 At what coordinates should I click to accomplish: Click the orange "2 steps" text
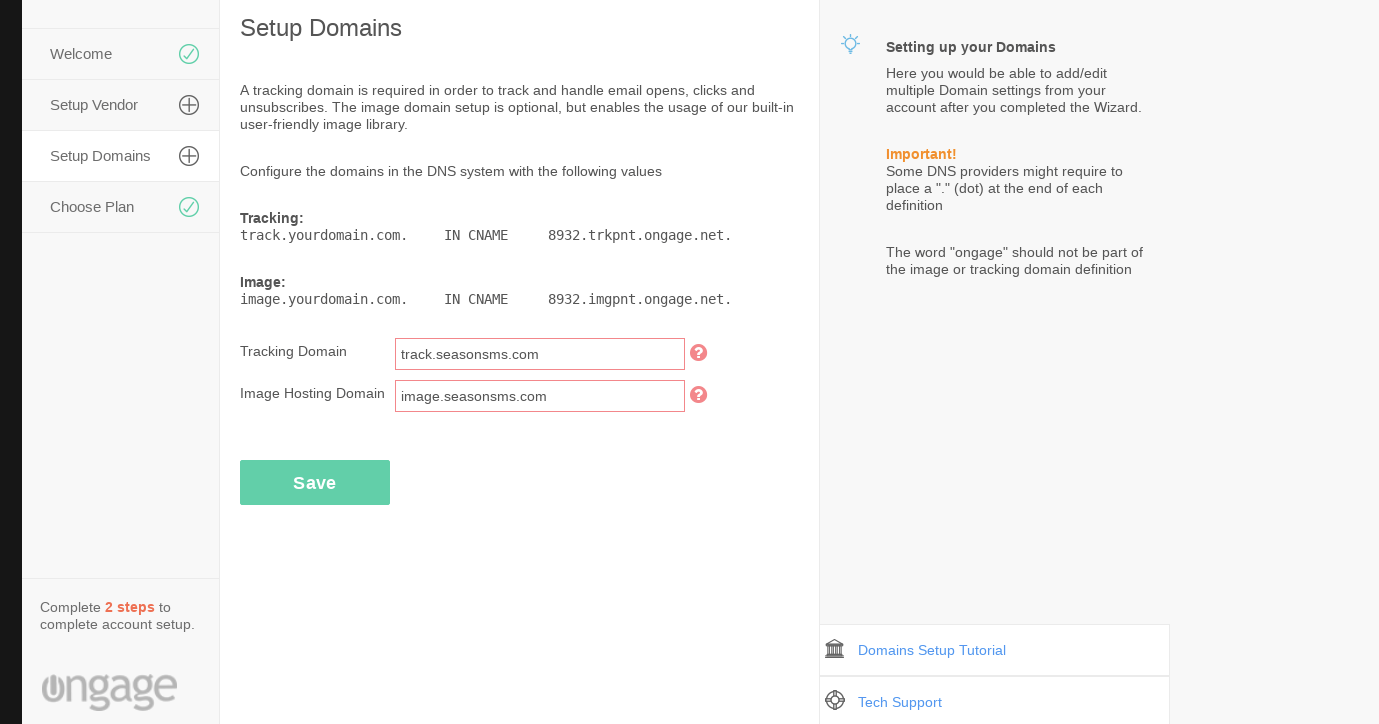(x=130, y=607)
